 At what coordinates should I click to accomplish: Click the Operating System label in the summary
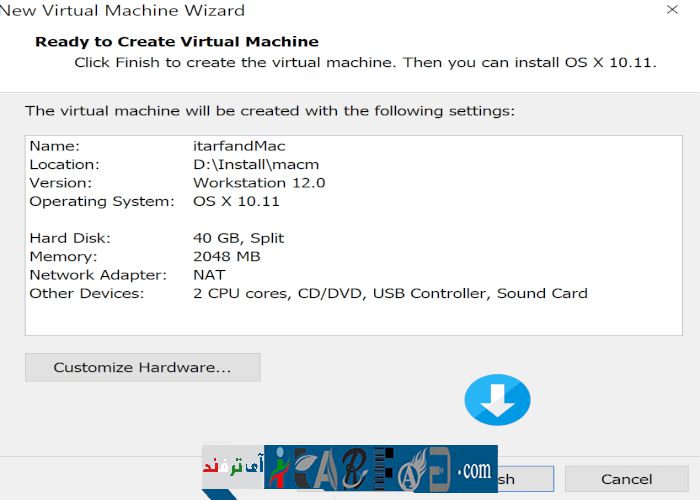coord(101,201)
